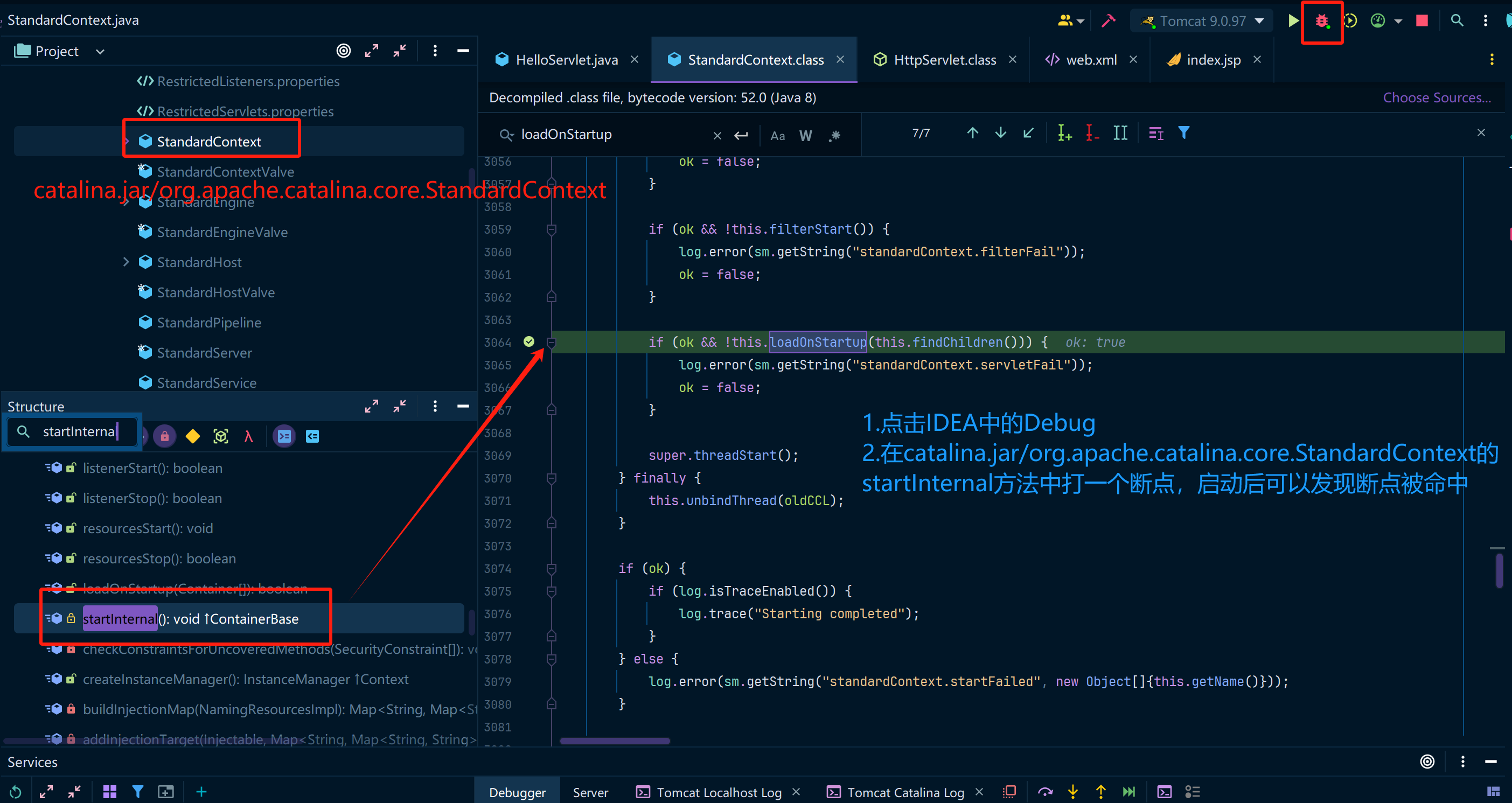Toggle autoscroll from source in Structure
This screenshot has height=803, width=1512.
point(312,436)
